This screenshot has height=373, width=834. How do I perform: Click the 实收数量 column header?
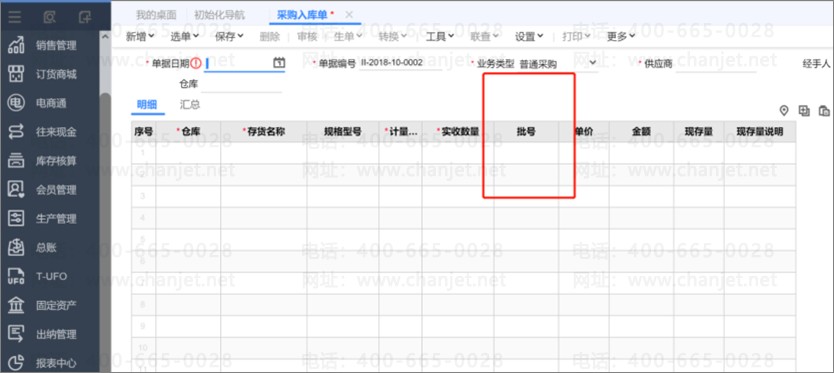click(x=458, y=131)
